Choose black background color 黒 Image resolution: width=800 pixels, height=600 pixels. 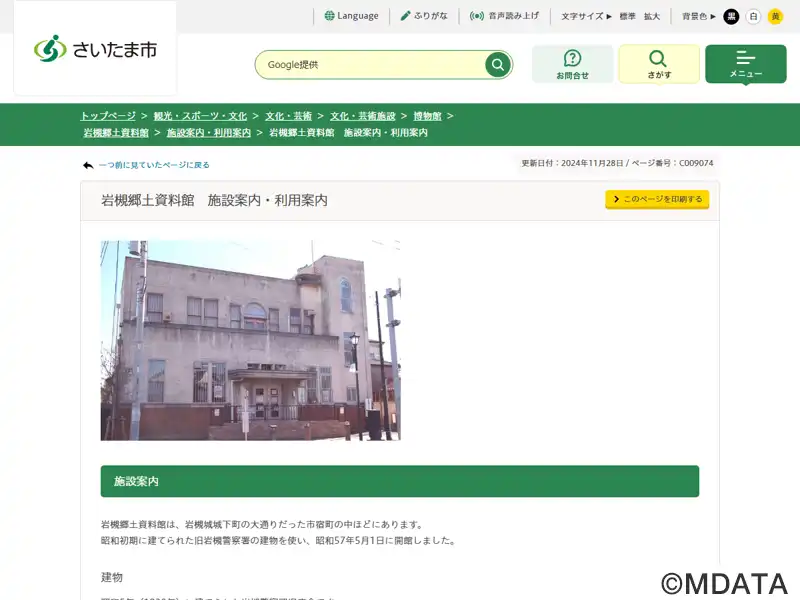coord(731,16)
